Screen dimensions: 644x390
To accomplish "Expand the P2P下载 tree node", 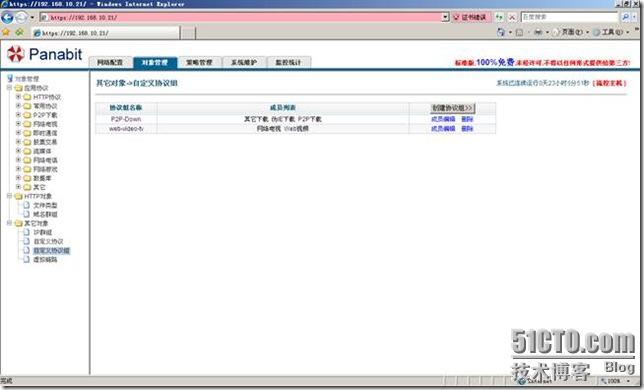I will [18, 115].
